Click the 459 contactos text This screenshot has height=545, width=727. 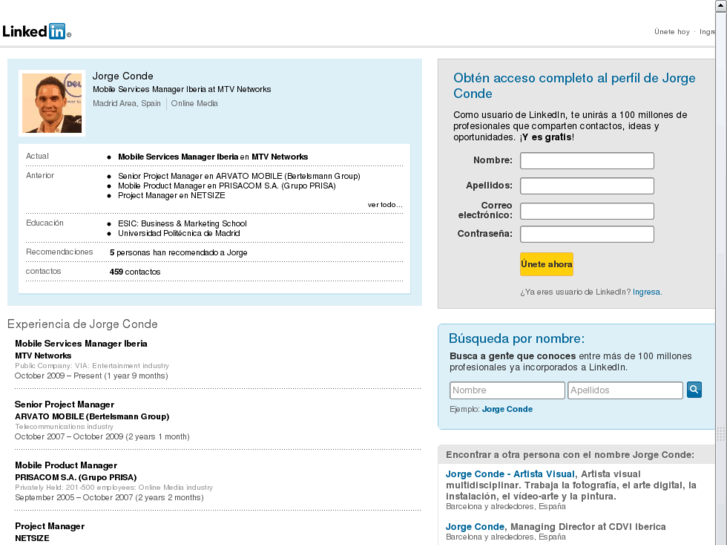point(135,272)
